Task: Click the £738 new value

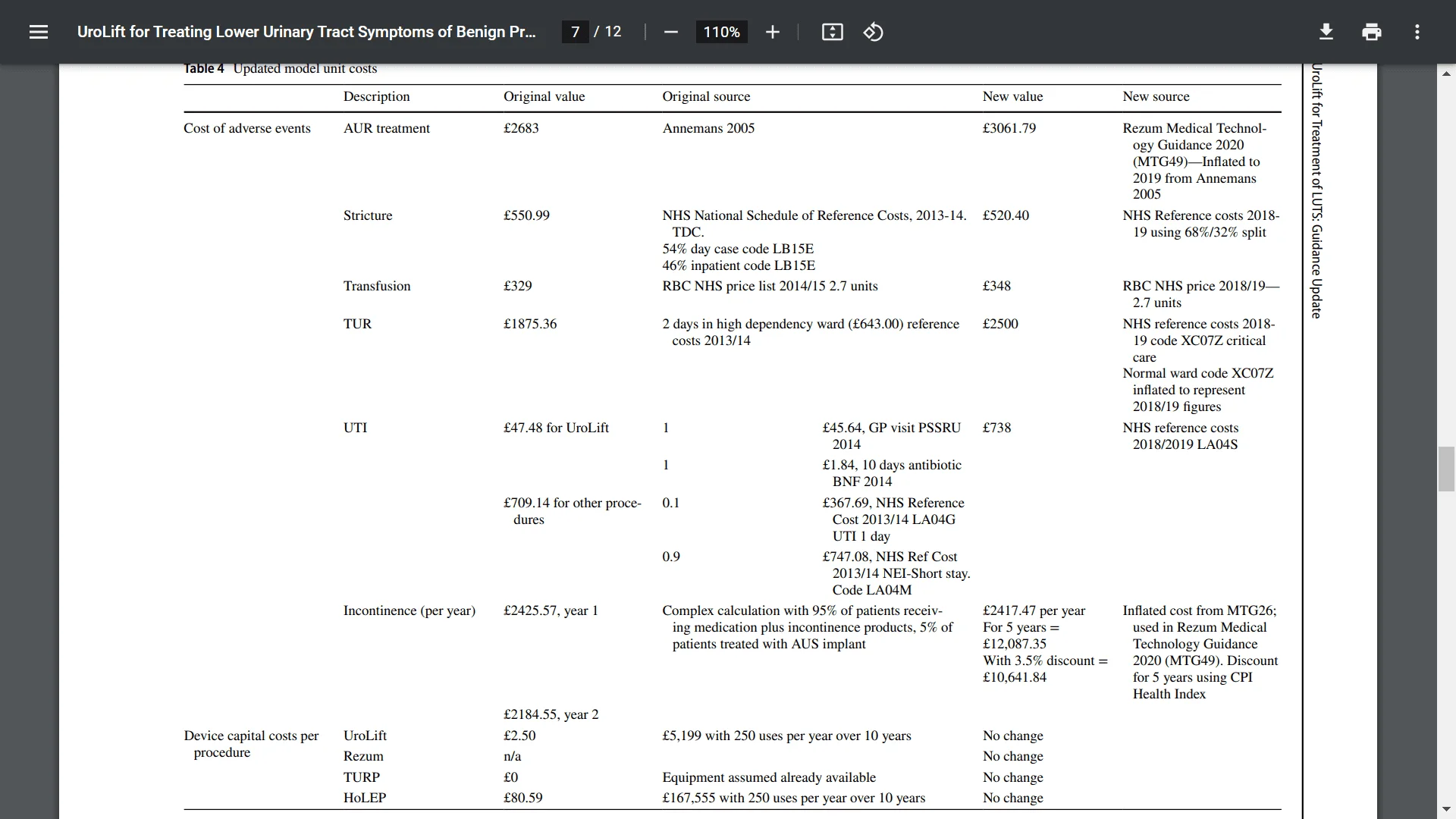Action: (x=996, y=428)
